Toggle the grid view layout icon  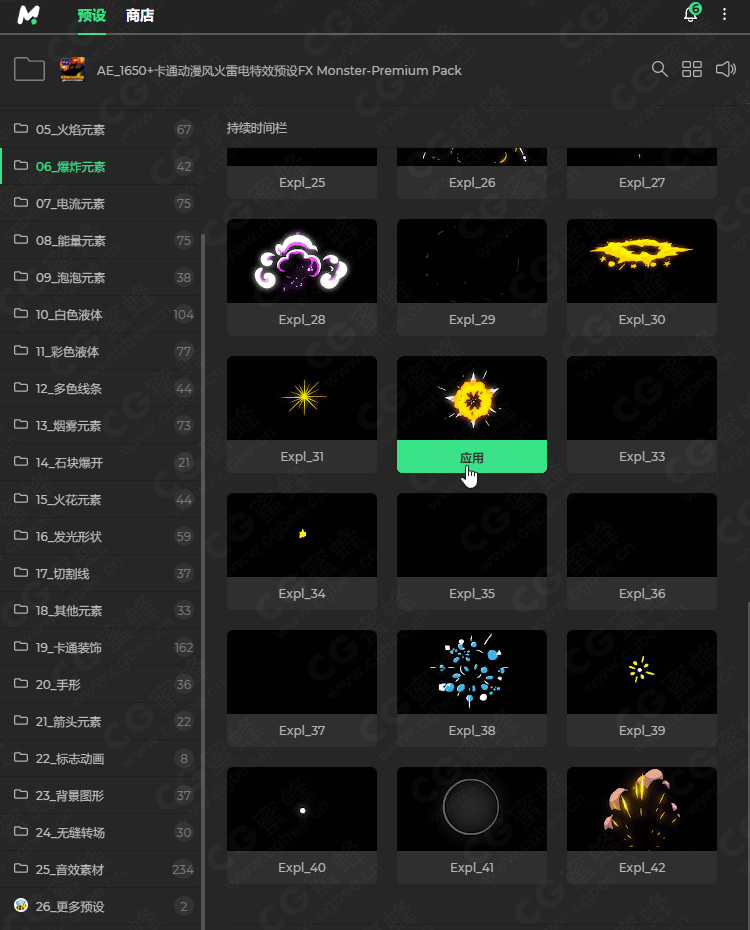click(x=692, y=69)
